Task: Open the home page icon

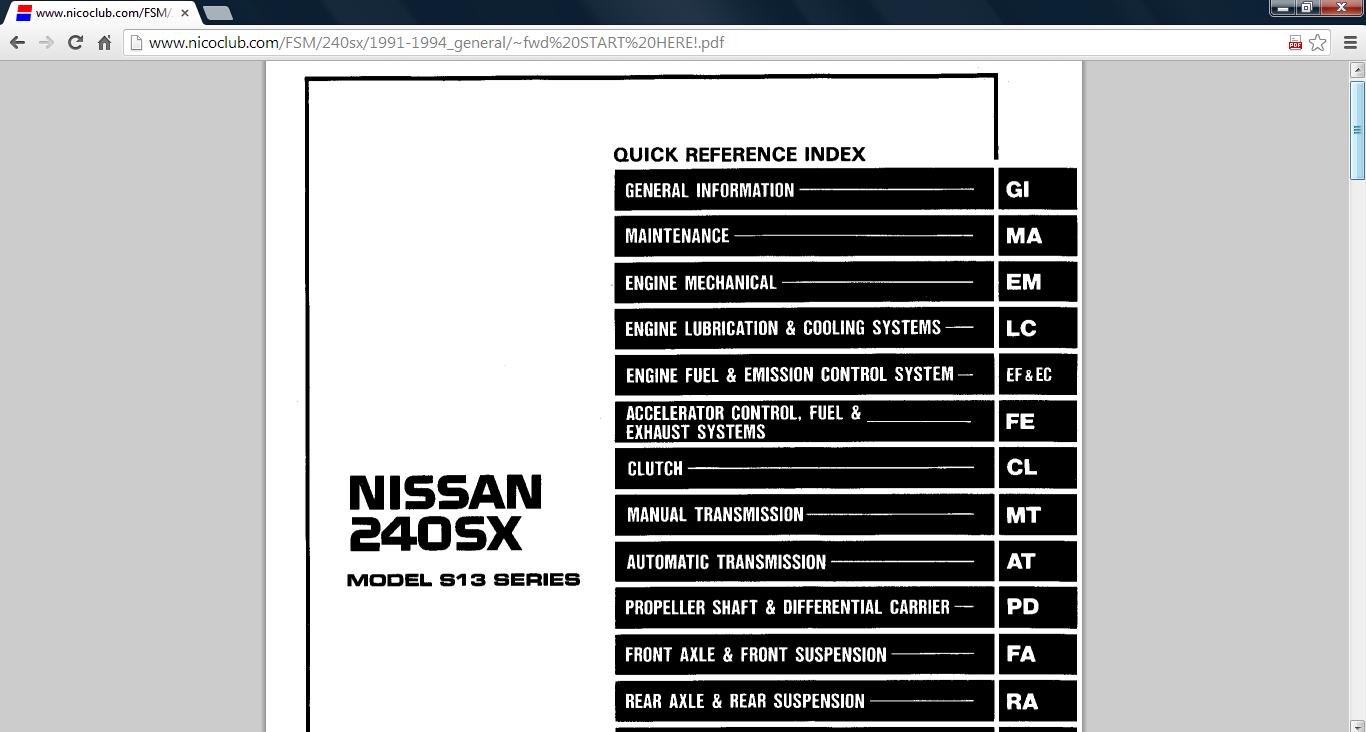Action: pyautogui.click(x=104, y=42)
